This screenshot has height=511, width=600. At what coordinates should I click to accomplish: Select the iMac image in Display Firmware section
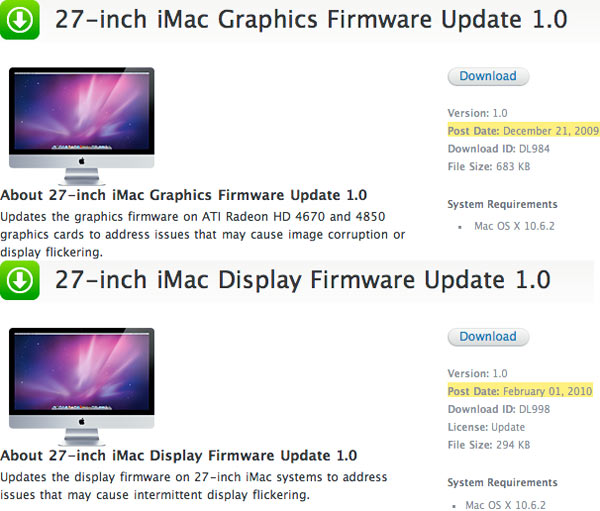[x=82, y=387]
